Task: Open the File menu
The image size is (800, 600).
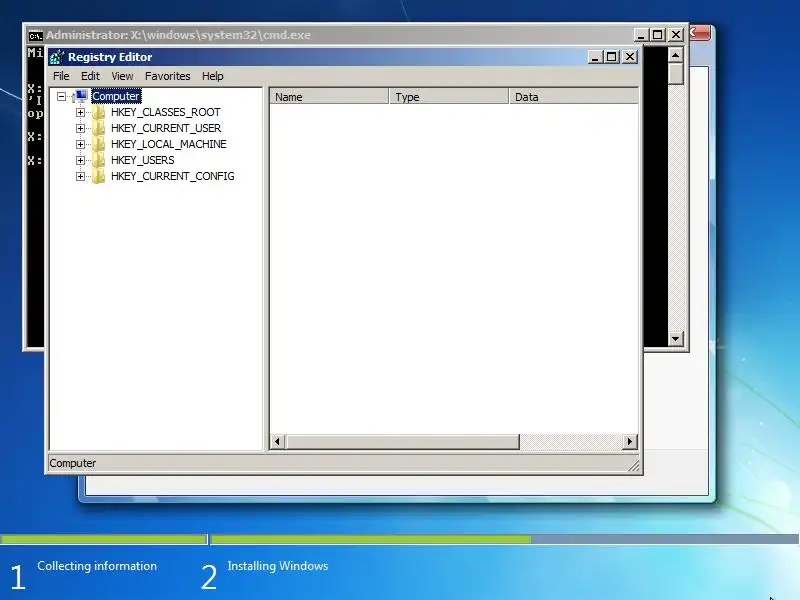Action: 61,76
